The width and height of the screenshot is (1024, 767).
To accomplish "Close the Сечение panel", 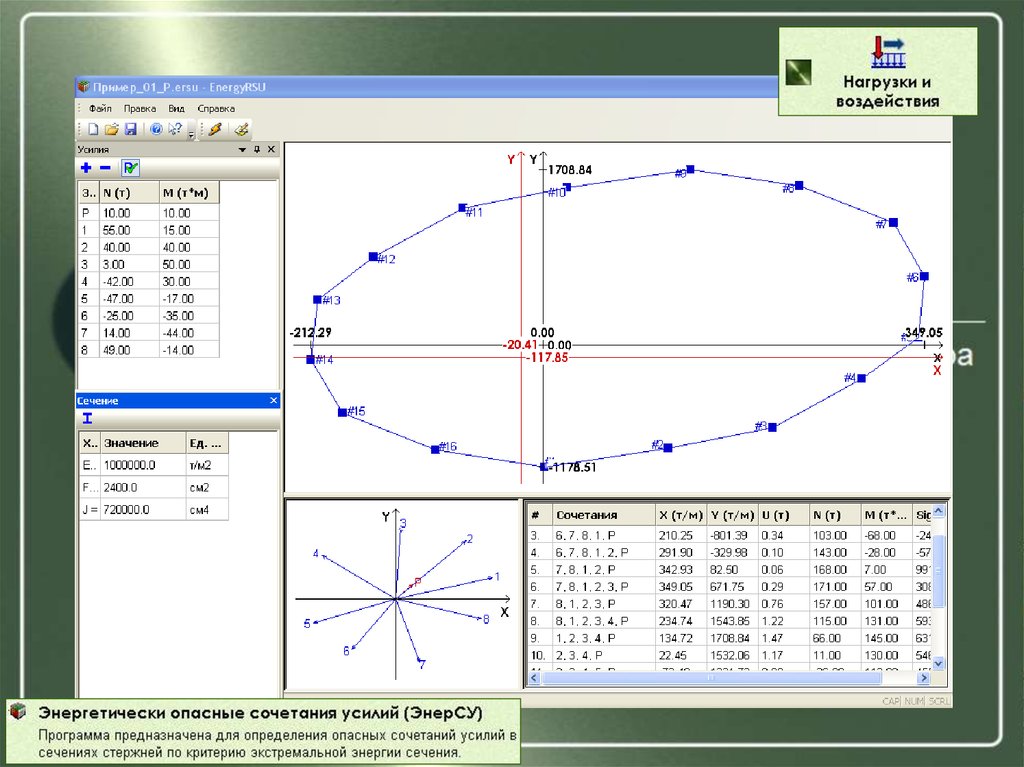I will pyautogui.click(x=273, y=401).
